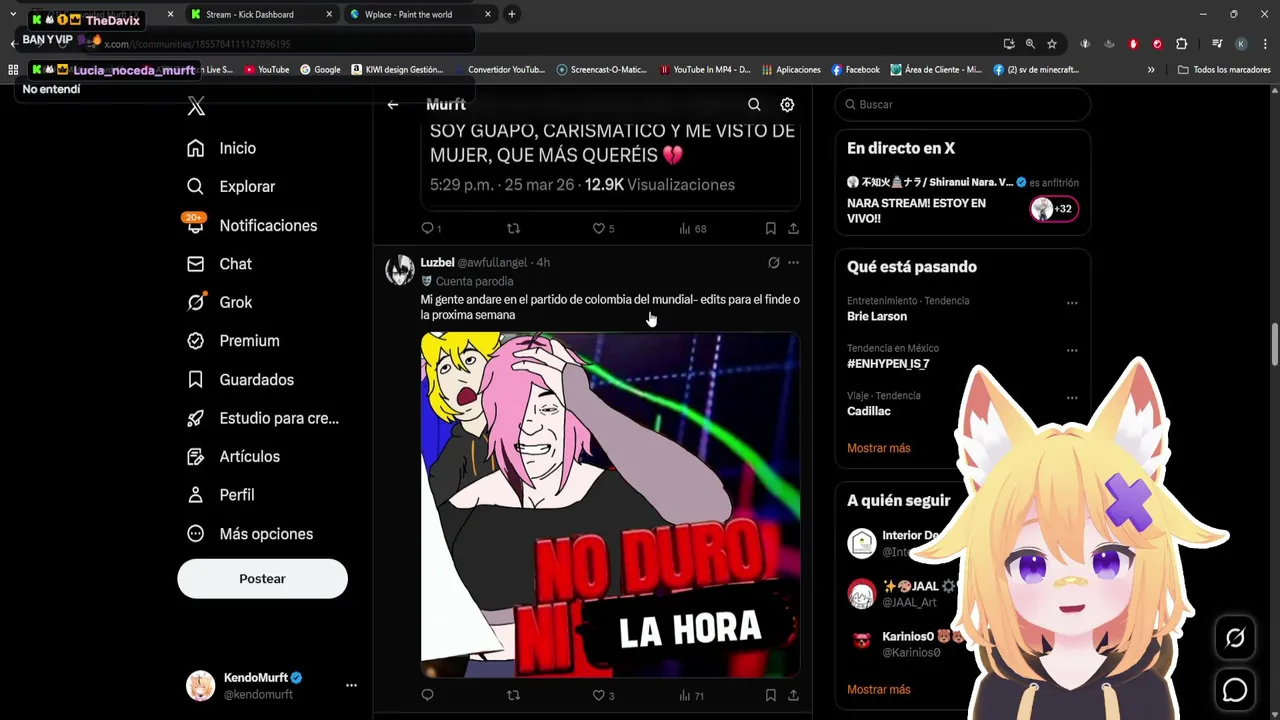Image resolution: width=1280 pixels, height=720 pixels.
Task: Open Premium page
Action: 233,341
